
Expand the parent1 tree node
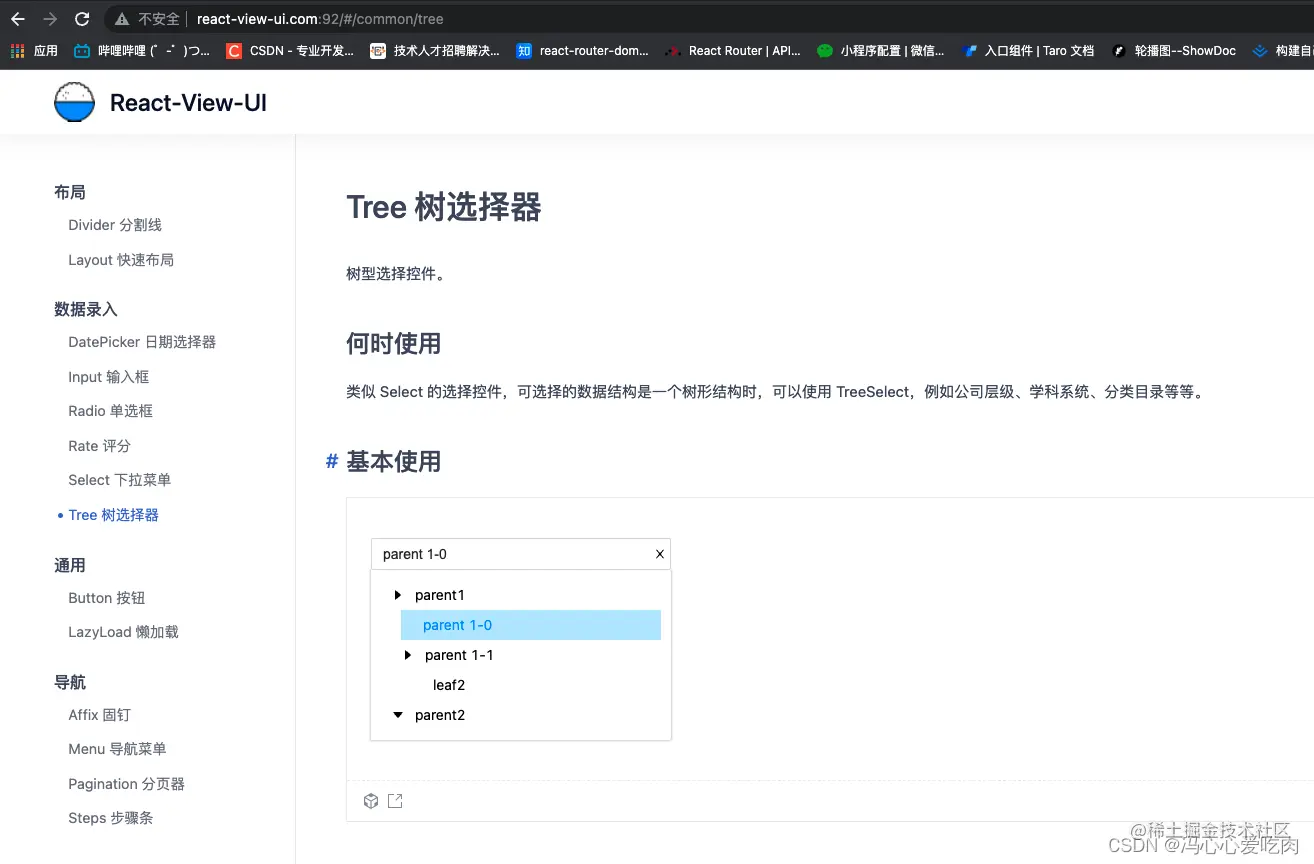click(397, 594)
